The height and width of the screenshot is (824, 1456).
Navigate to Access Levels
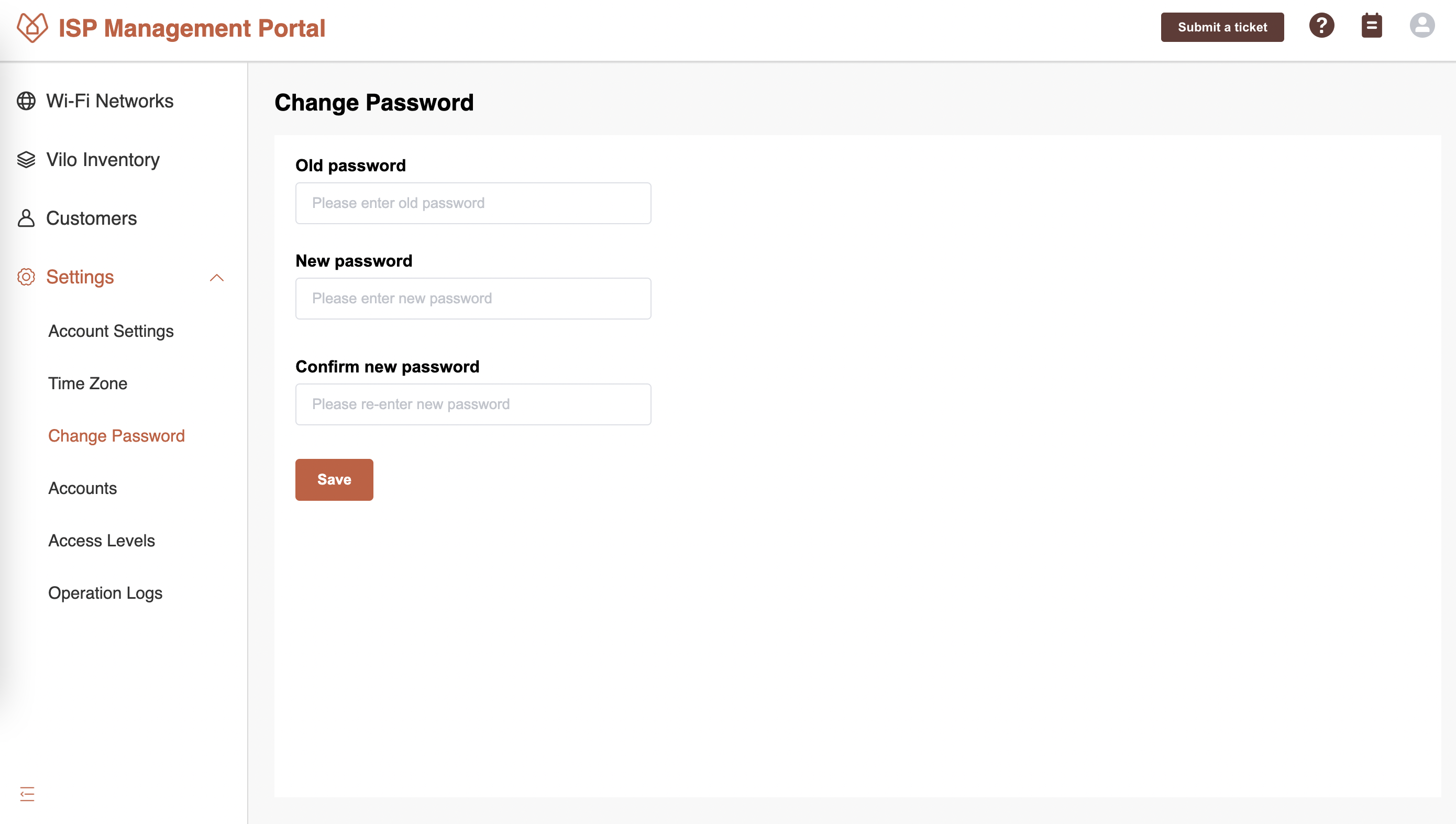(101, 541)
